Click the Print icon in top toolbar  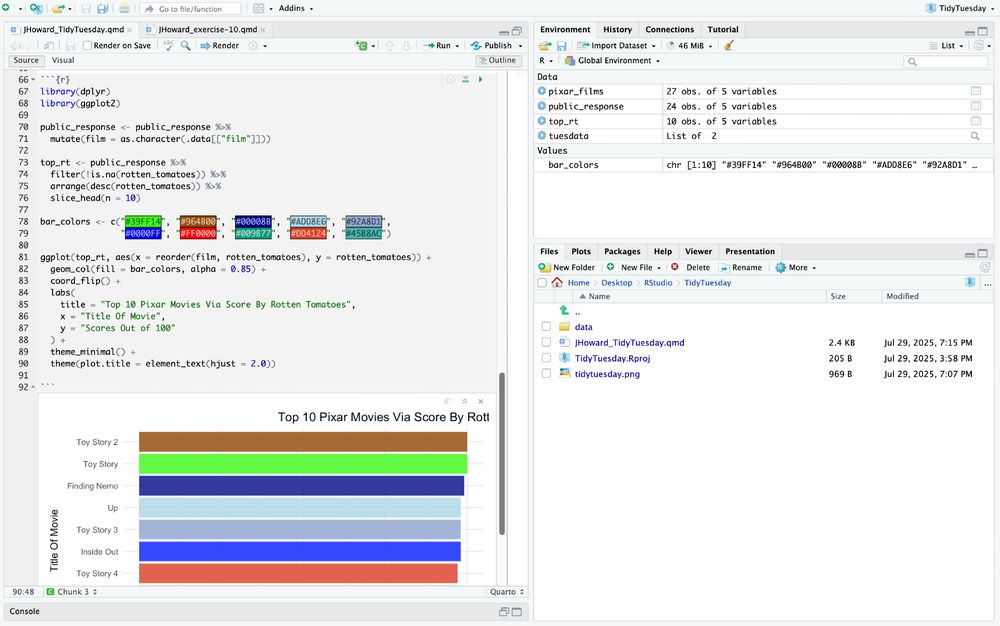(x=124, y=9)
